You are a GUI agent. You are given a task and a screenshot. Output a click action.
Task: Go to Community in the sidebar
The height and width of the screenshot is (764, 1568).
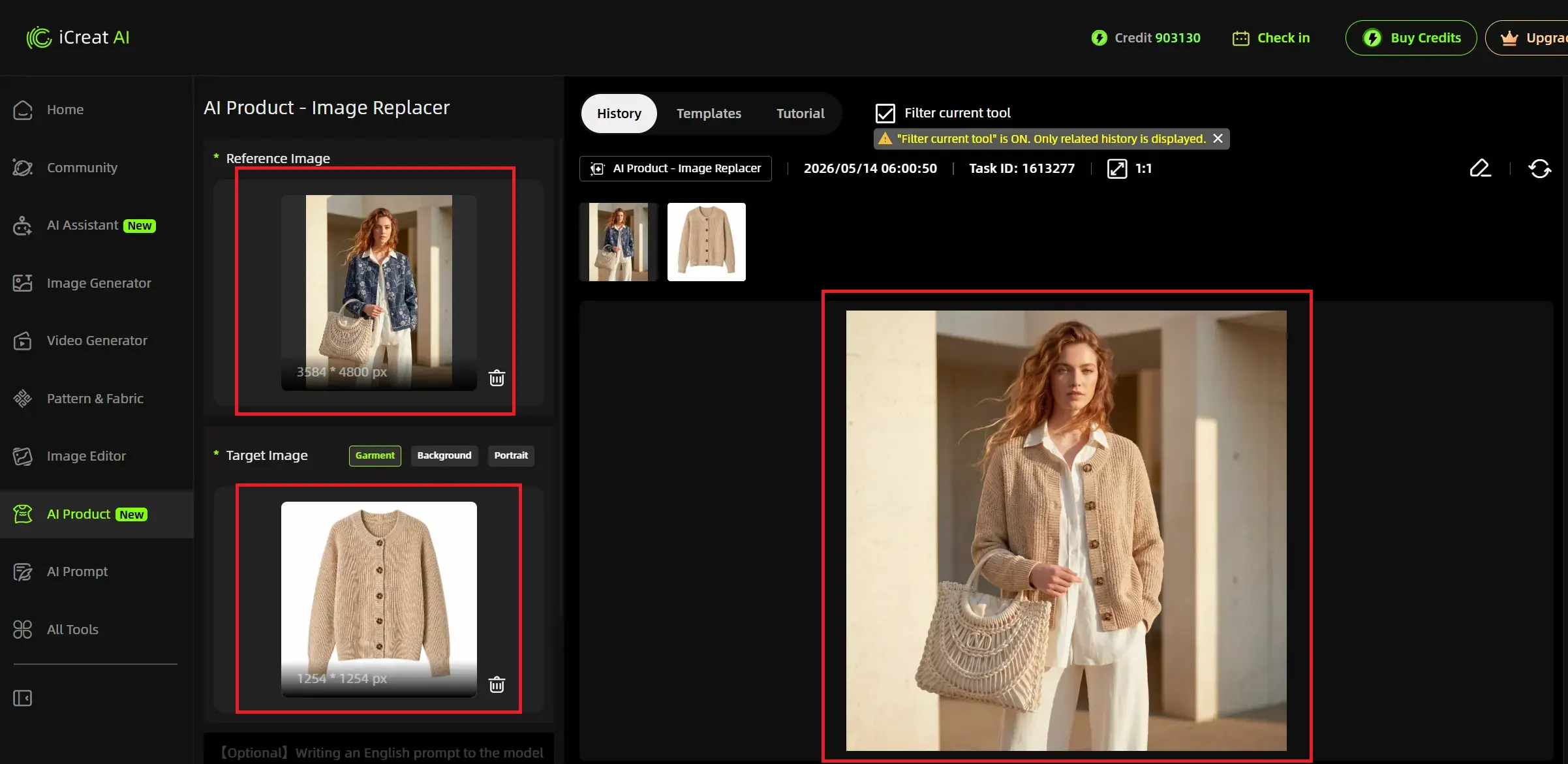point(97,168)
